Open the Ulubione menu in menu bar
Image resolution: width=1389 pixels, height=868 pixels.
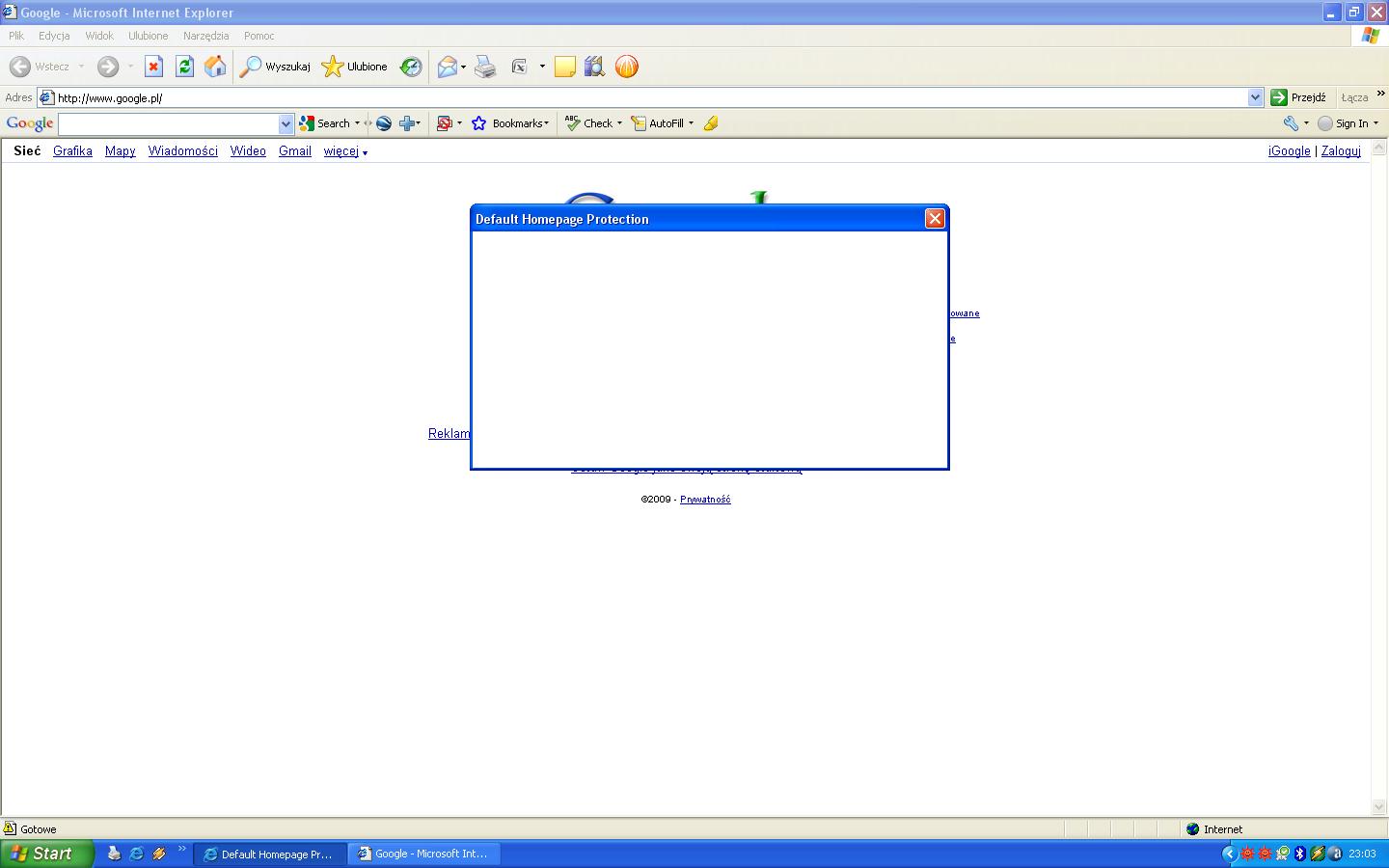click(x=148, y=36)
